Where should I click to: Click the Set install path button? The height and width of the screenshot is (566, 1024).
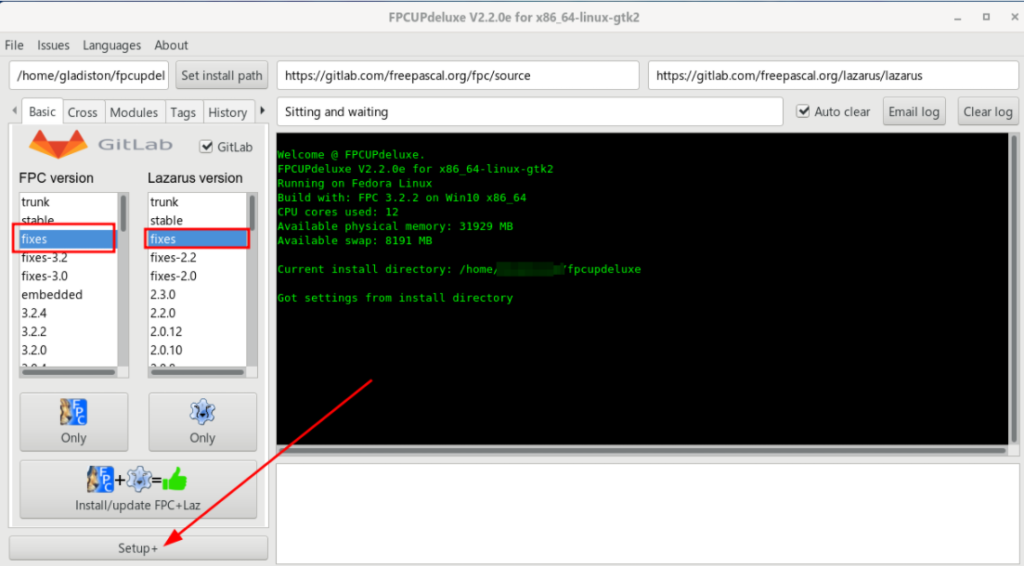tap(222, 75)
